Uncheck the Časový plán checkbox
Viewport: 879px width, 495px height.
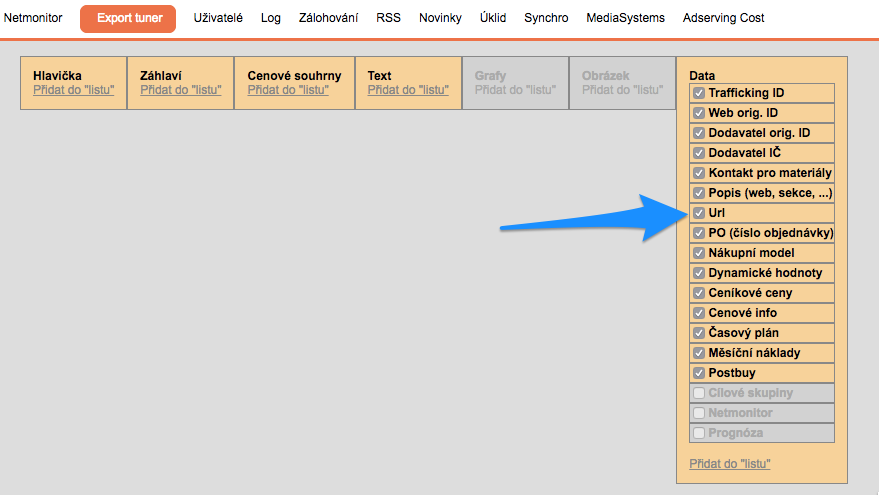[699, 333]
